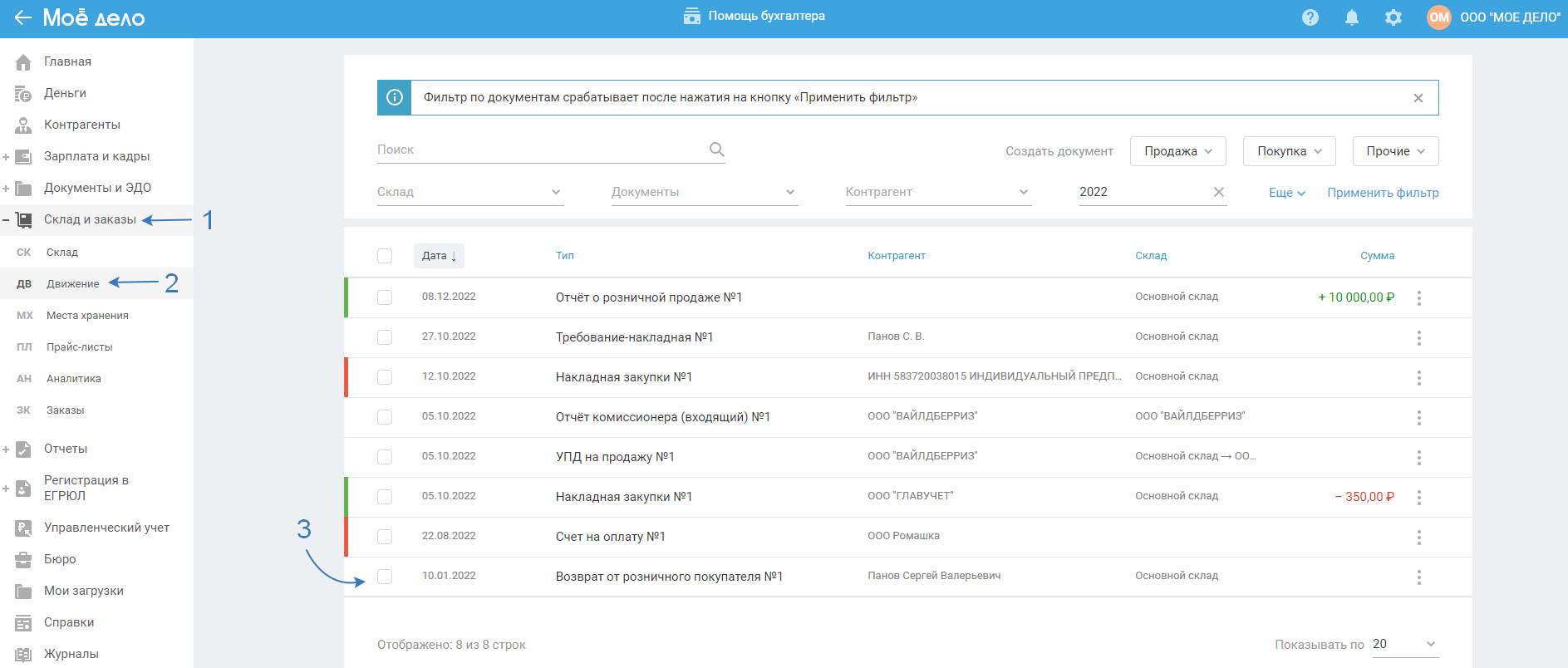
Task: Expand more filters with Еще
Action: click(1286, 193)
